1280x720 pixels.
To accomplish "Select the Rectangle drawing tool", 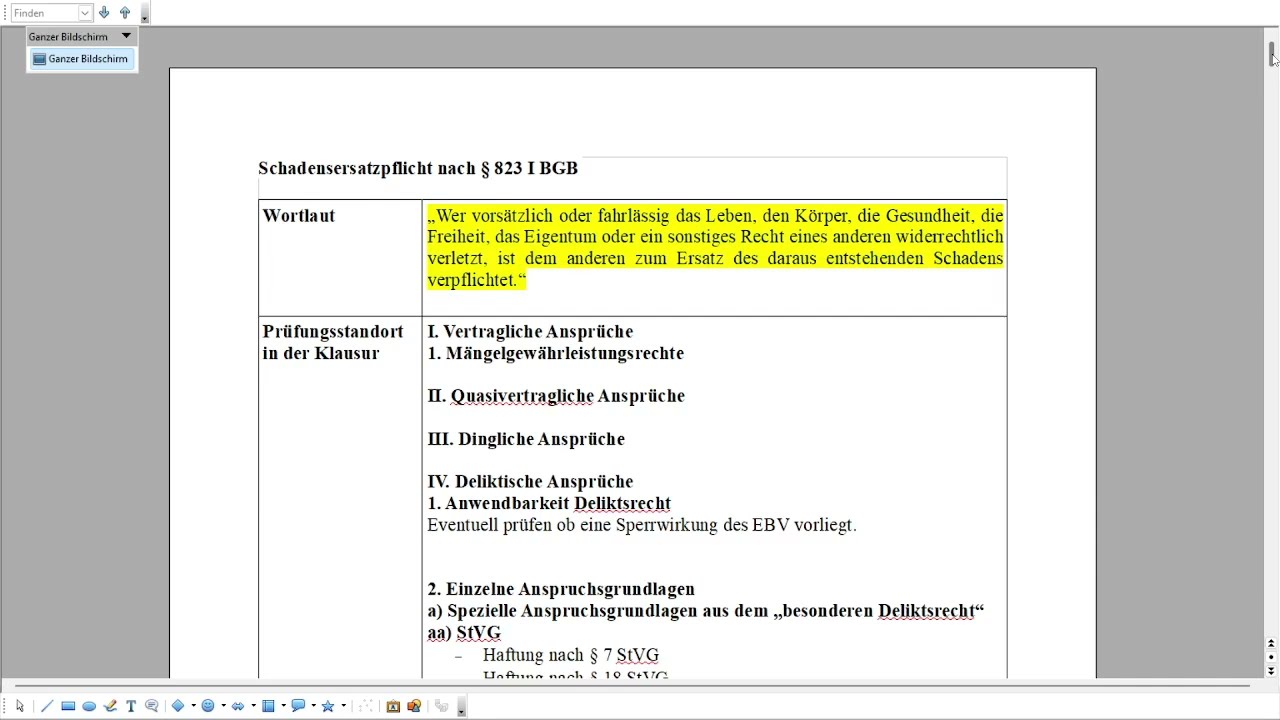I will (x=68, y=706).
